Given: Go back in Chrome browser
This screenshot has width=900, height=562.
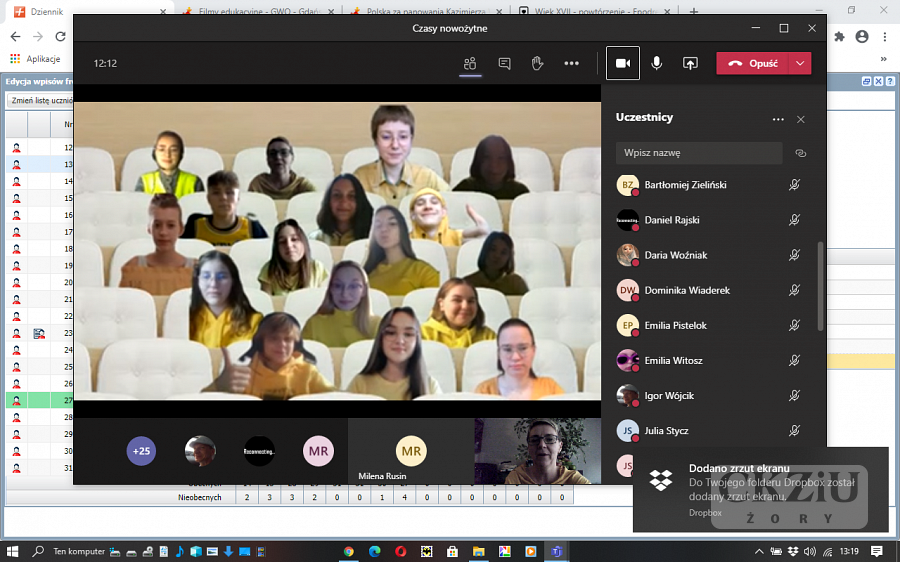Looking at the screenshot, I should coord(15,36).
